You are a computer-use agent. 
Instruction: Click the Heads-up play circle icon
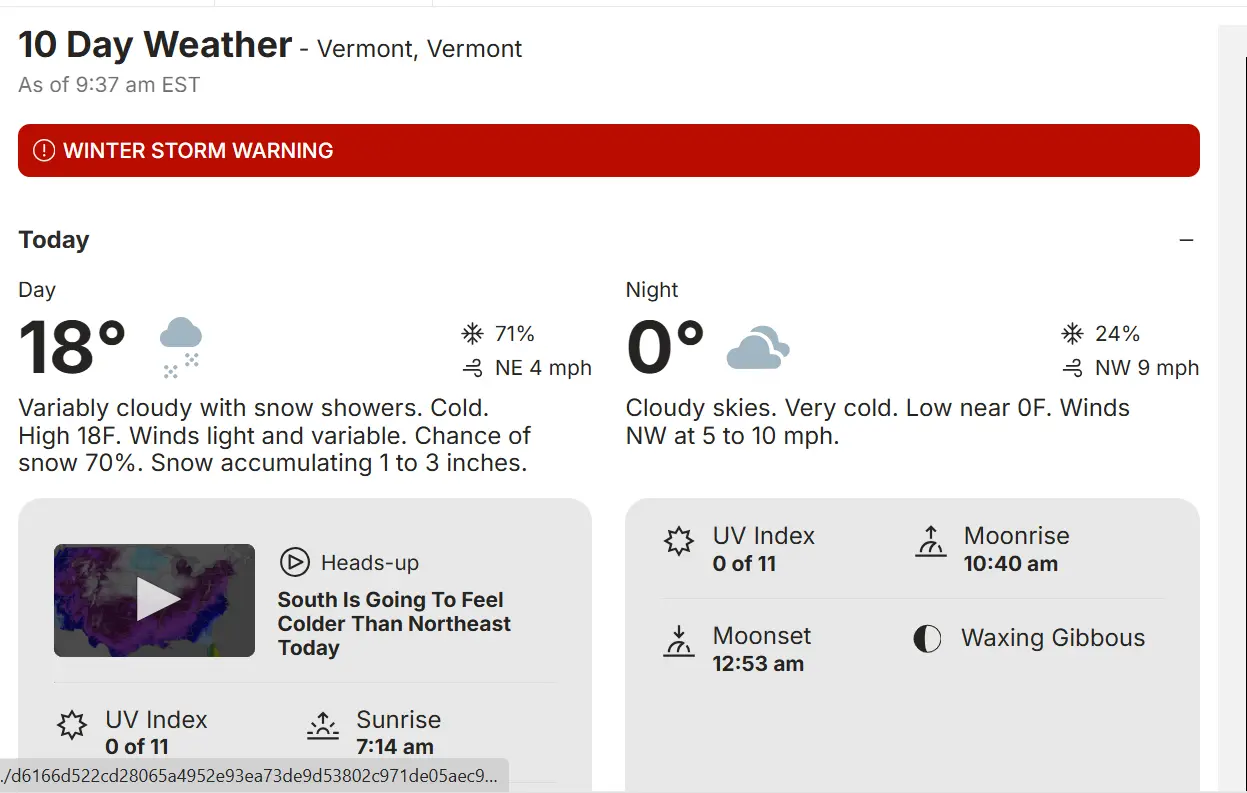pyautogui.click(x=294, y=563)
